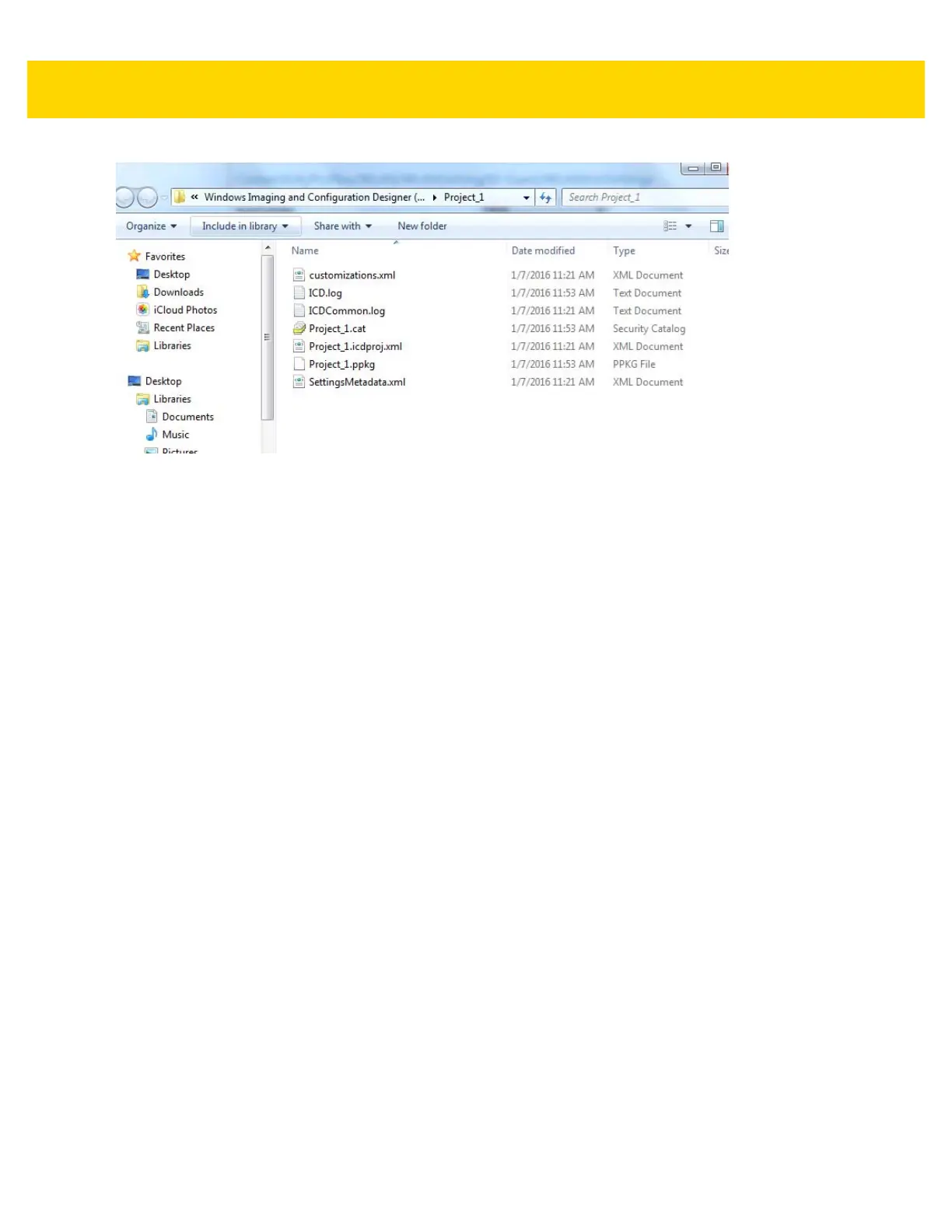
Task: Click the navigation pane scroll up arrow
Action: [268, 248]
